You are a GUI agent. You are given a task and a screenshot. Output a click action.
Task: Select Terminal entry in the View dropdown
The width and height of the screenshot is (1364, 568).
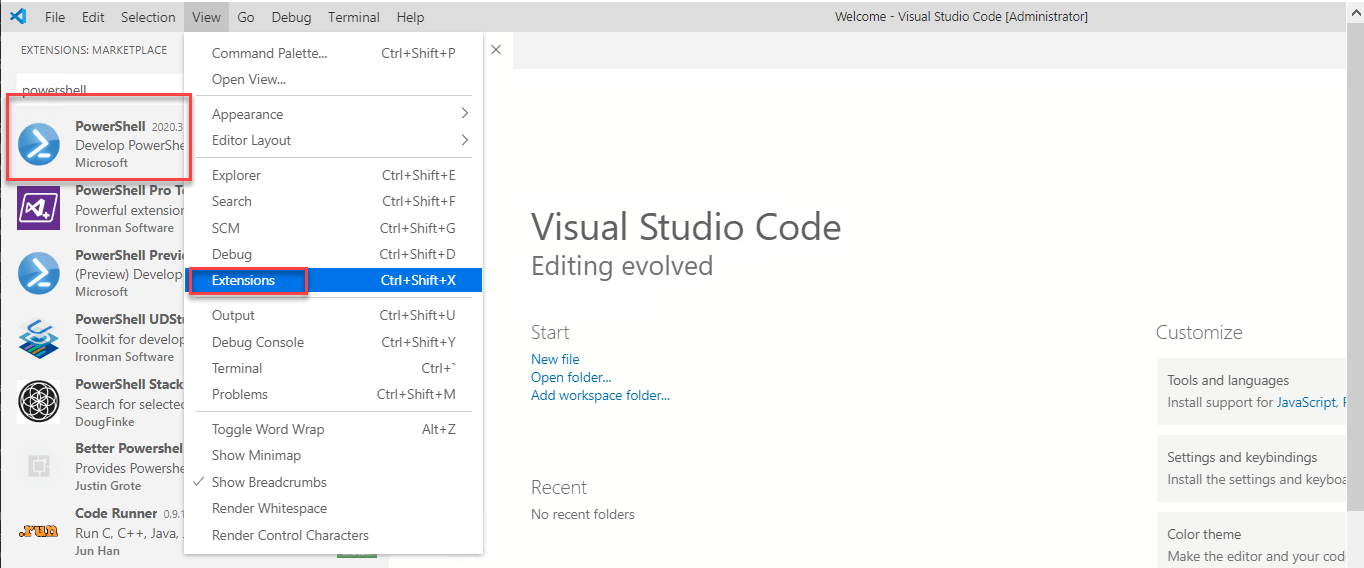333,368
